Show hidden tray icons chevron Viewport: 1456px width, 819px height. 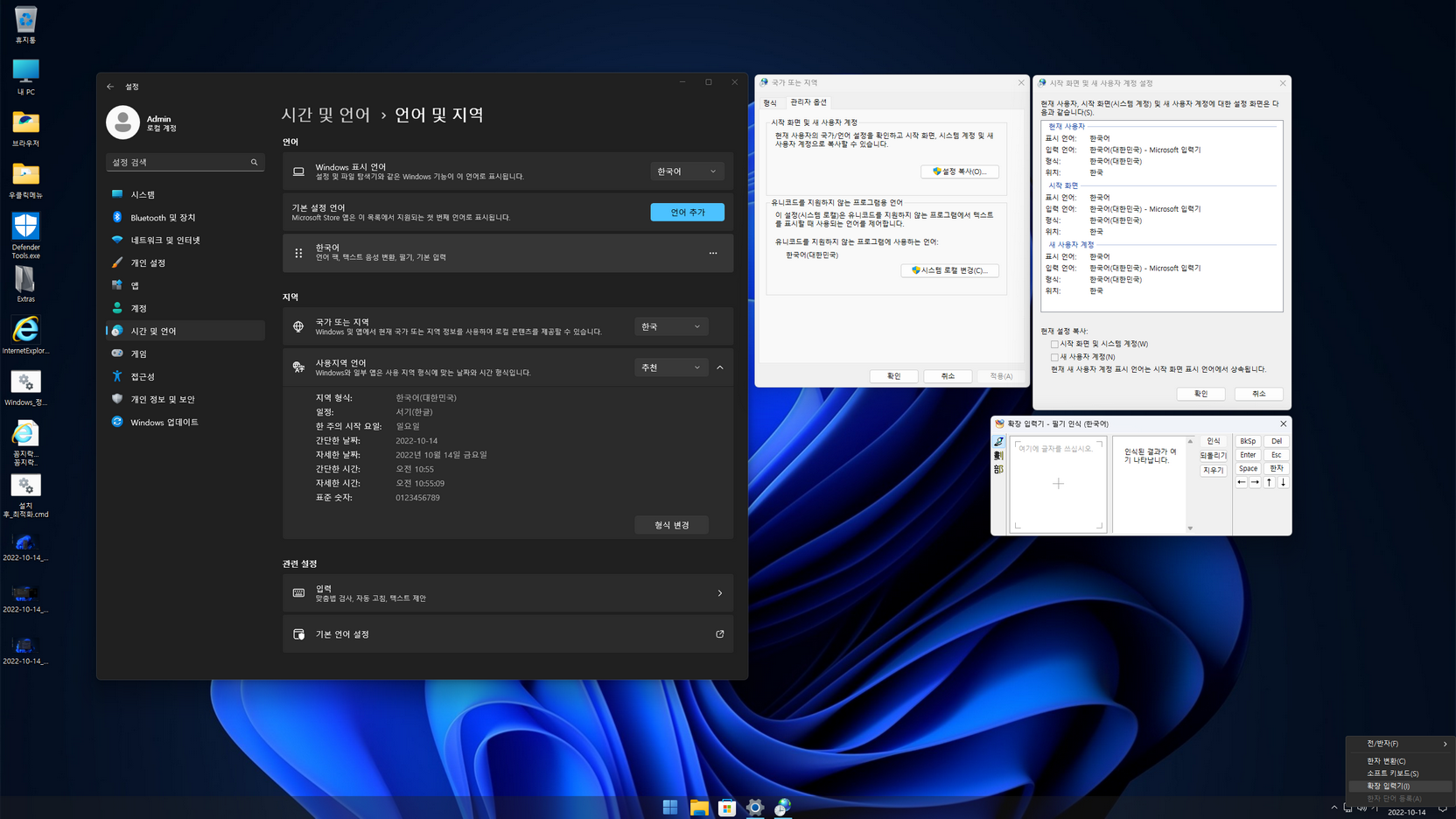(x=1333, y=808)
